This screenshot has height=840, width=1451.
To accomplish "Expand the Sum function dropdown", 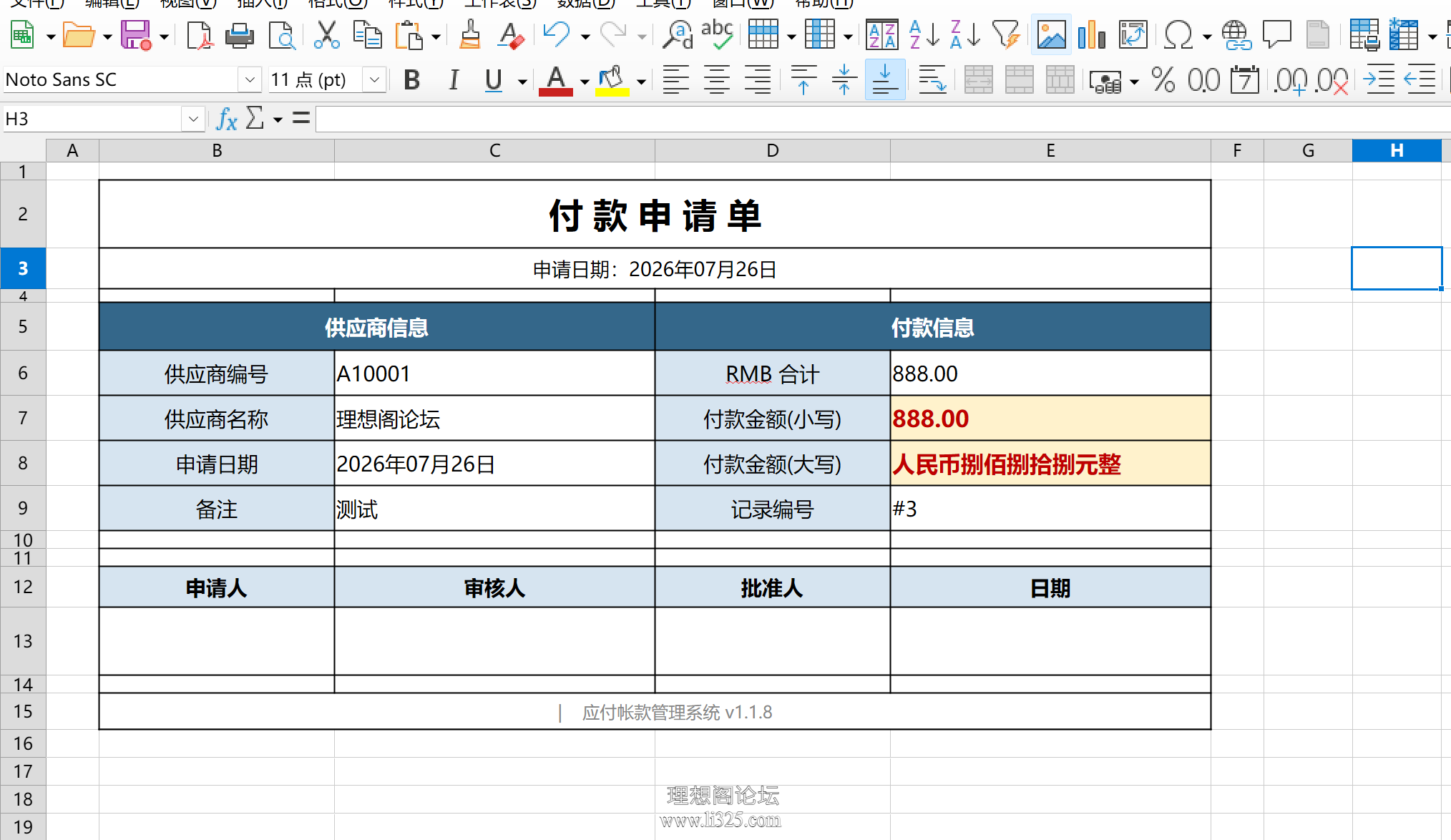I will coord(278,119).
